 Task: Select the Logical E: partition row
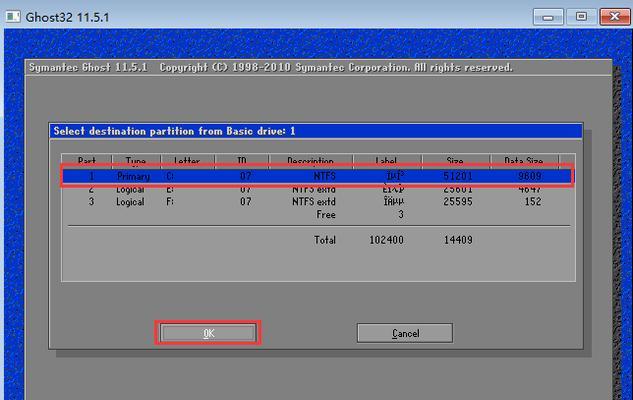pyautogui.click(x=317, y=189)
